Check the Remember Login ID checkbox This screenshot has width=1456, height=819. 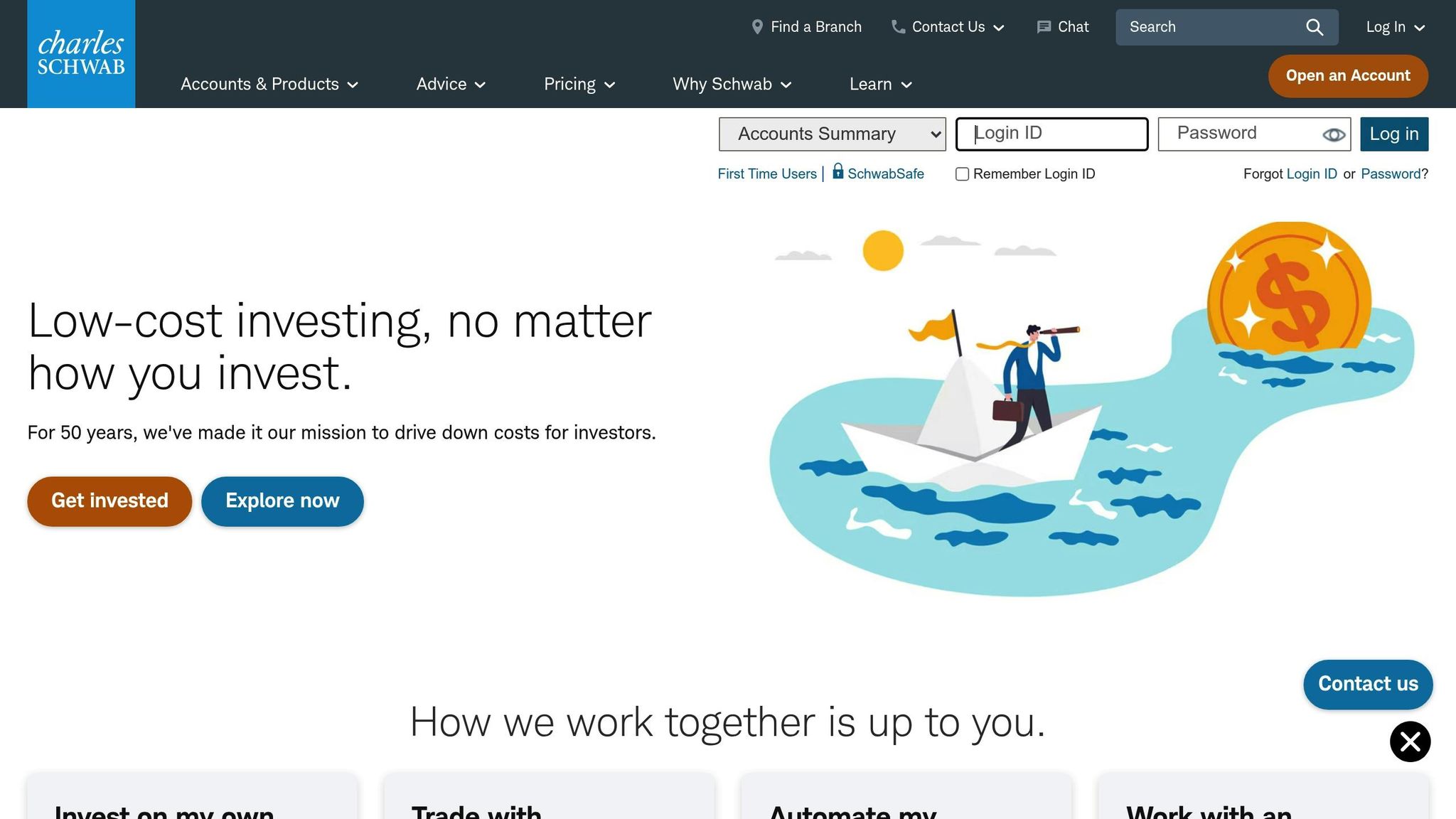[962, 174]
